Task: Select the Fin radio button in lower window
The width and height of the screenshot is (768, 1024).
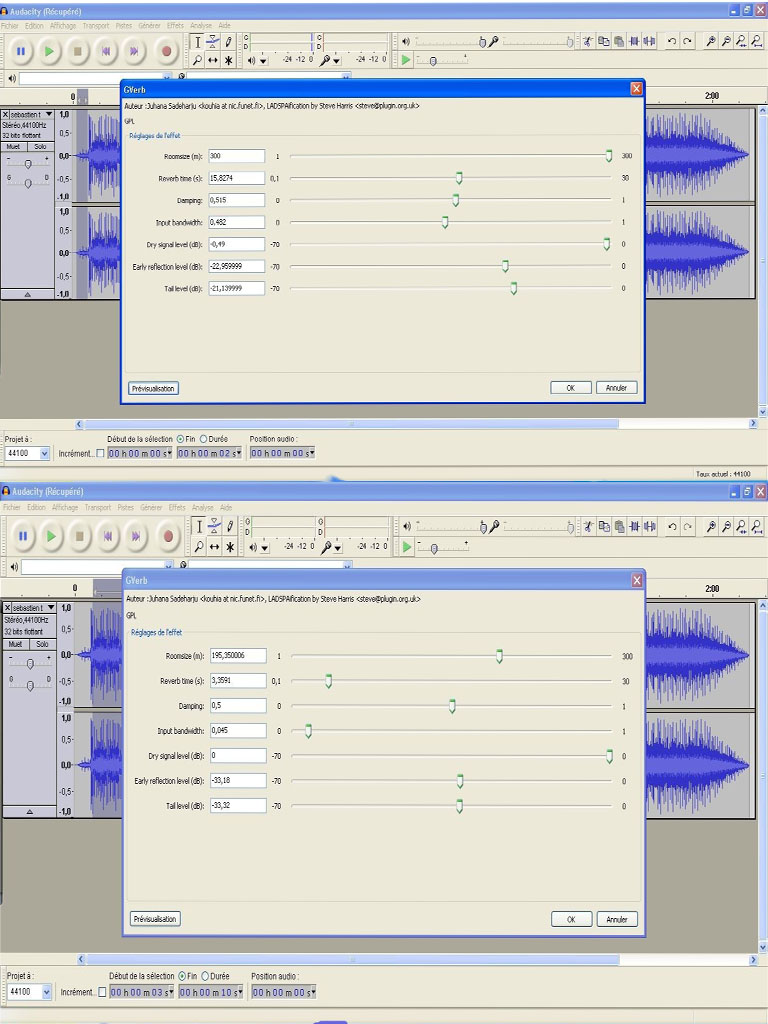Action: point(181,976)
